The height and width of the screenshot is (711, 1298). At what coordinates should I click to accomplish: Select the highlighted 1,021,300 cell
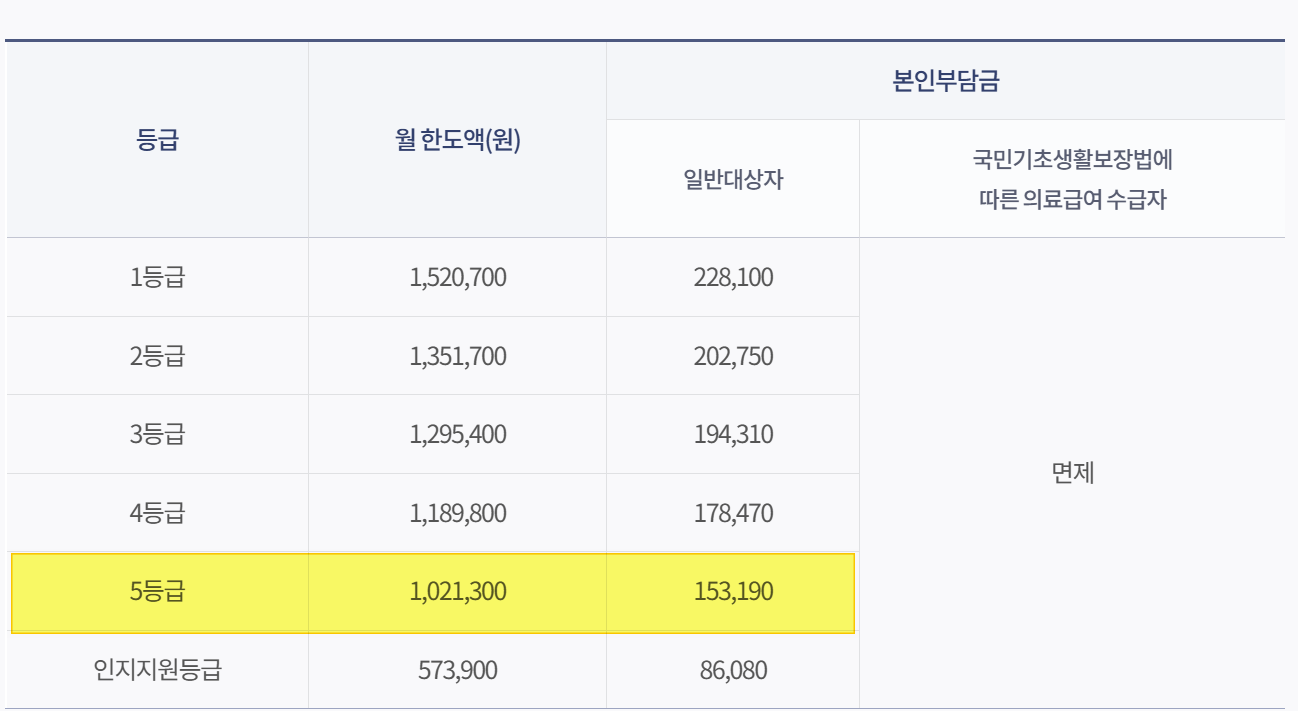pos(456,592)
